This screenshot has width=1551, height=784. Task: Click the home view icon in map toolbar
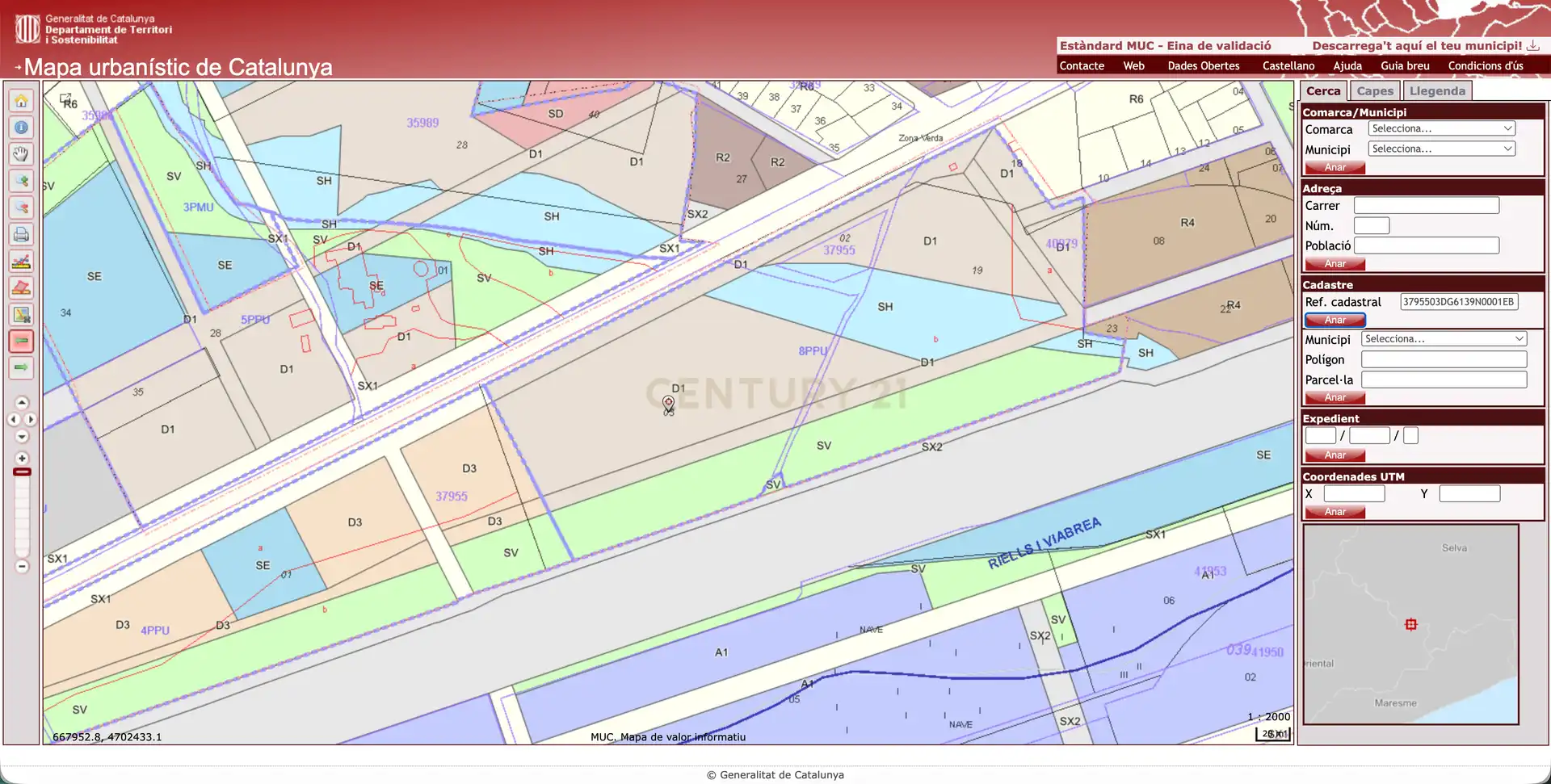click(x=22, y=101)
